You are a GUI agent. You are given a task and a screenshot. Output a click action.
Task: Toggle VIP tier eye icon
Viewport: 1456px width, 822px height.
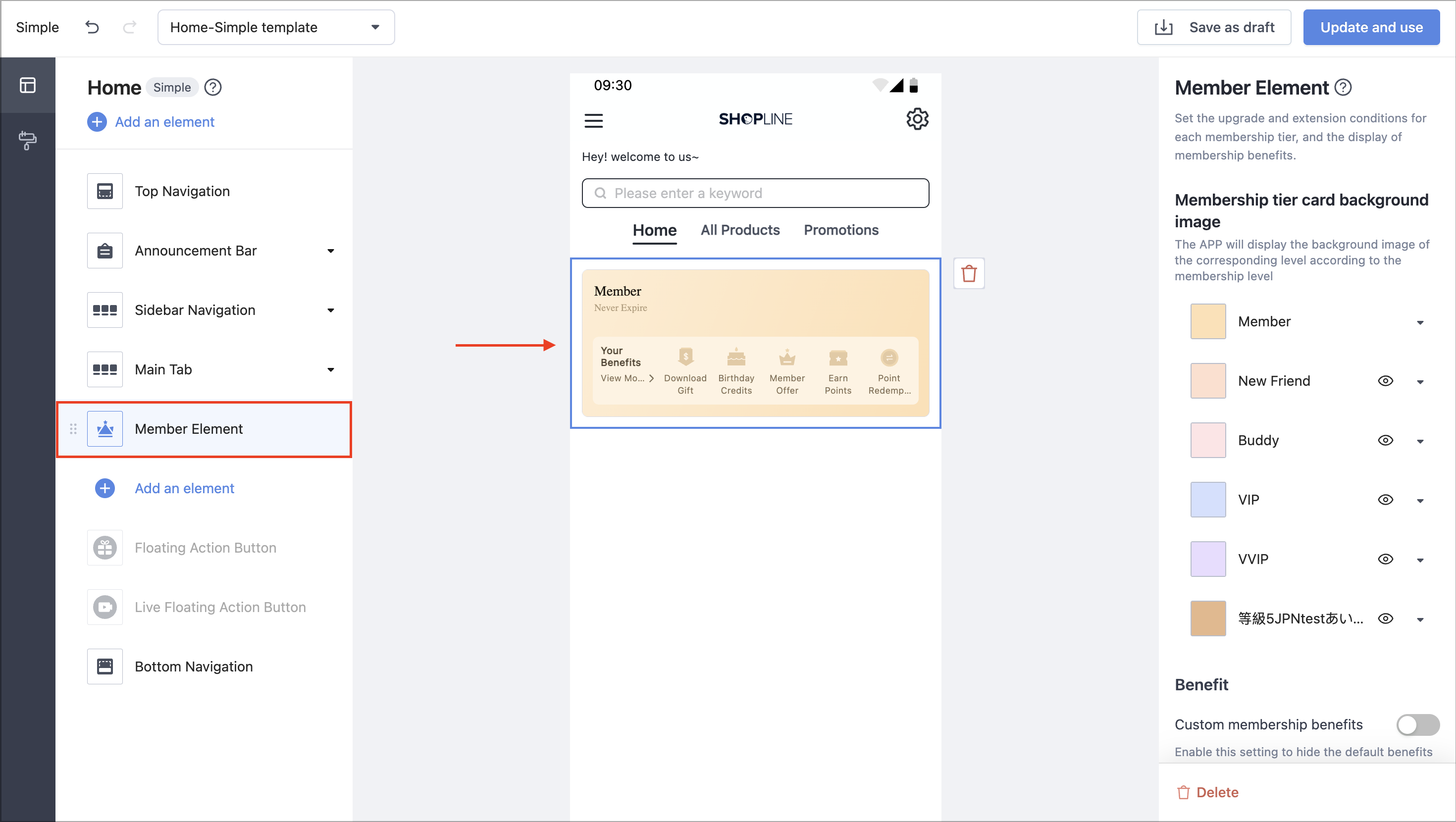(1385, 499)
